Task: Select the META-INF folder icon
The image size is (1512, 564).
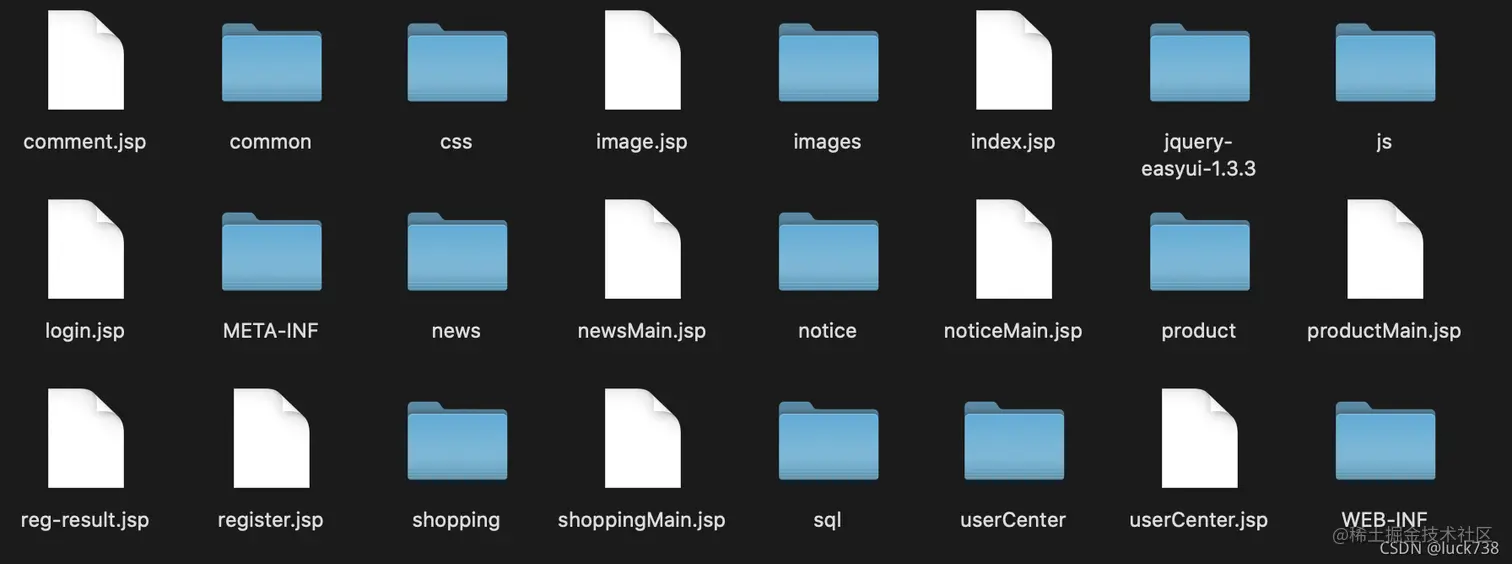Action: click(x=271, y=251)
